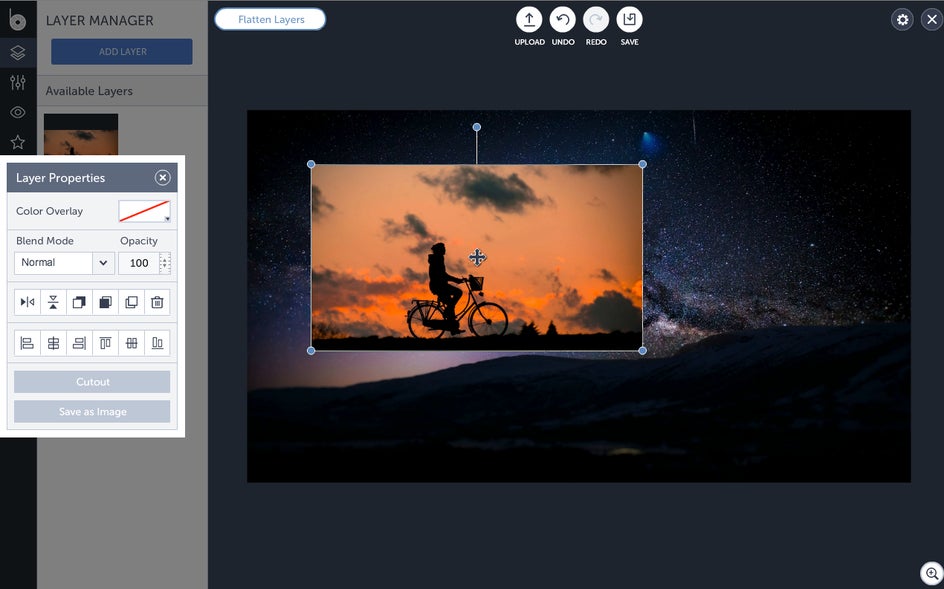Click the Cutout button
Viewport: 944px width, 589px height.
(92, 382)
